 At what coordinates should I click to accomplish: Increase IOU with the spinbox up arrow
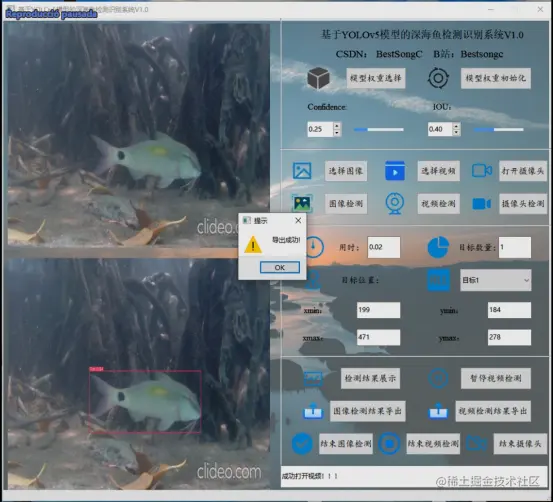[456, 126]
